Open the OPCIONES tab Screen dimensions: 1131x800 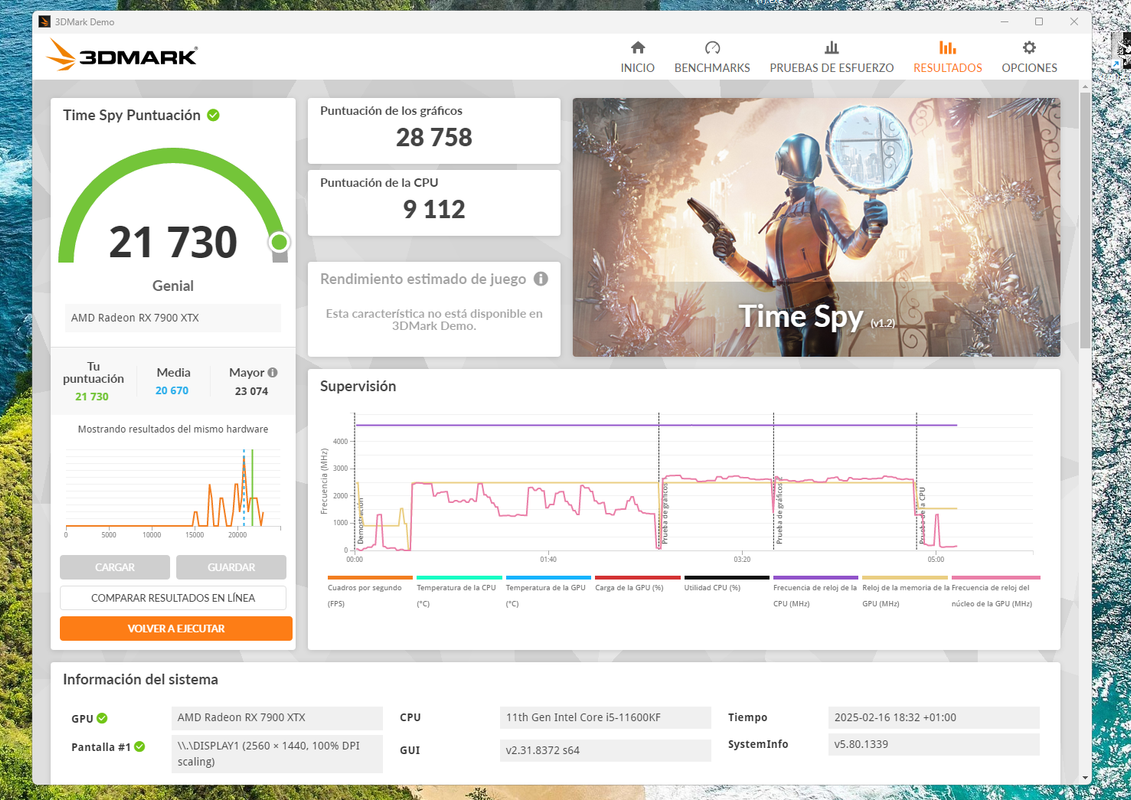tap(1029, 68)
